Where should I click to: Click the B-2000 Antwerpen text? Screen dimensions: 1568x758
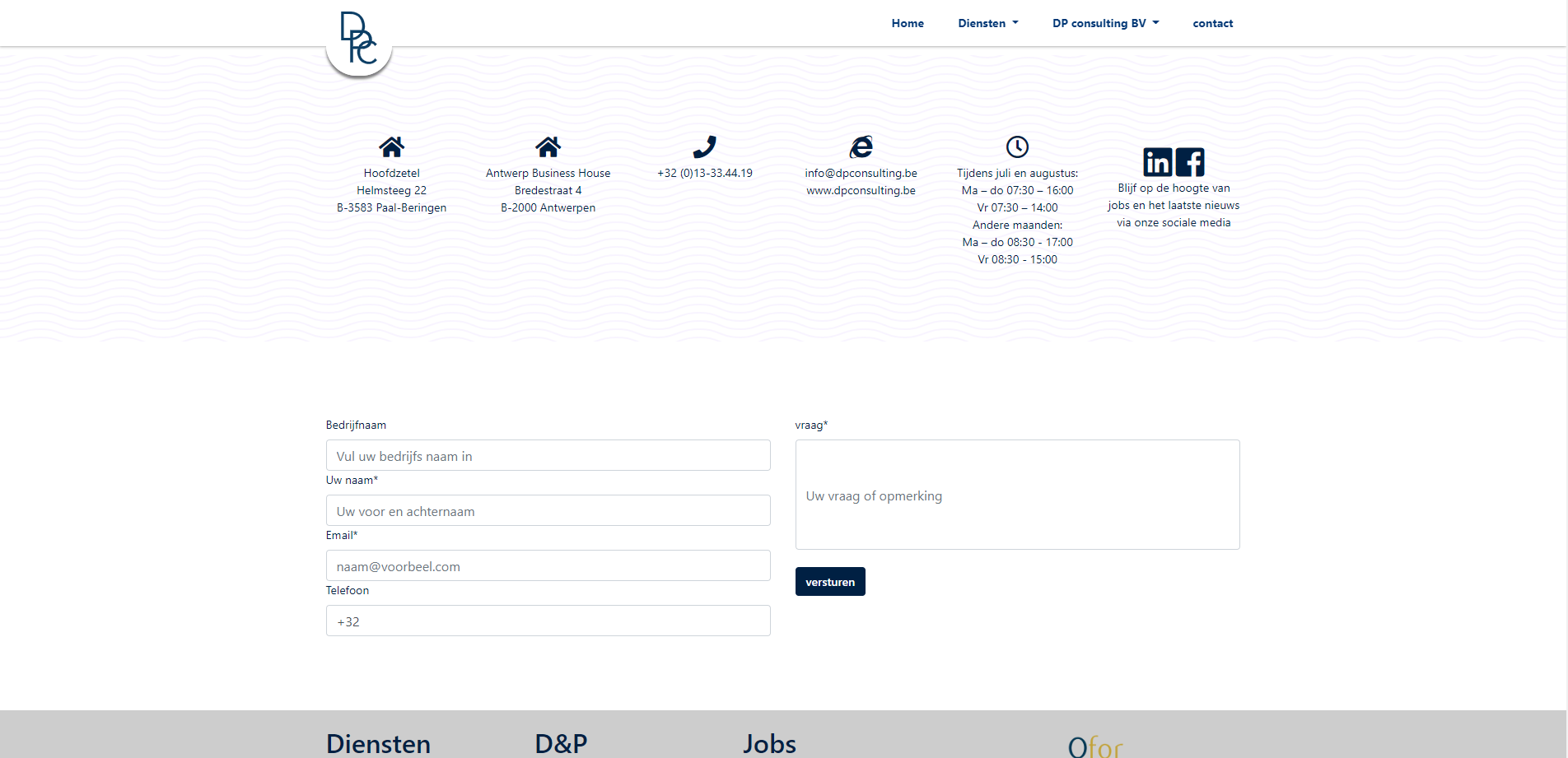tap(548, 207)
